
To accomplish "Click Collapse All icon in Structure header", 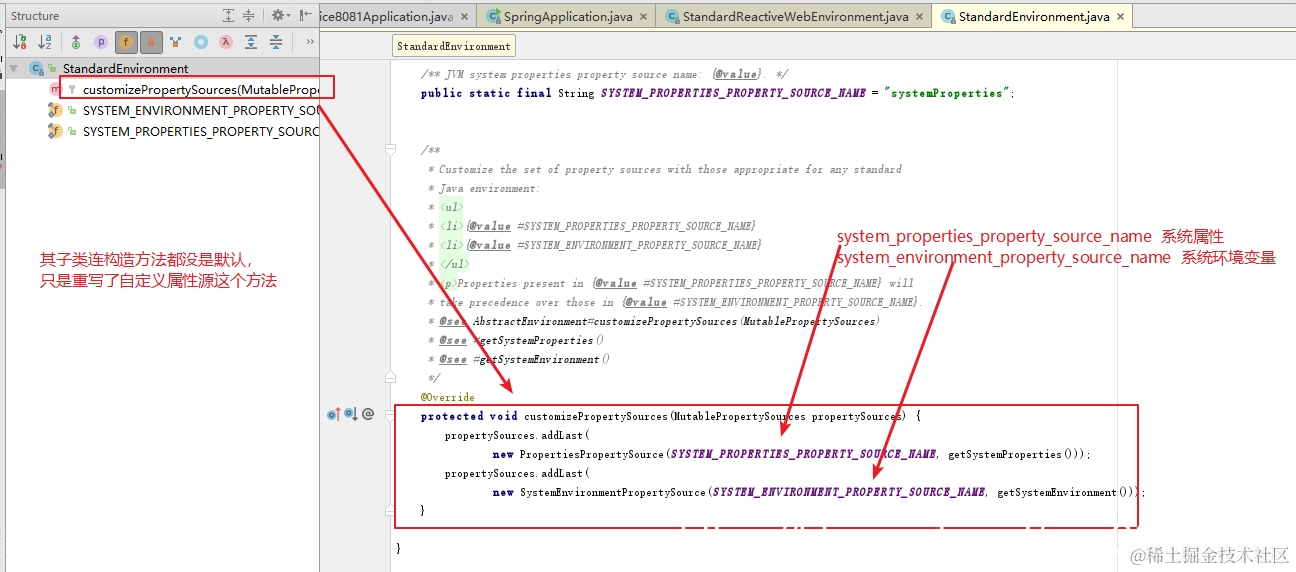I will [249, 15].
